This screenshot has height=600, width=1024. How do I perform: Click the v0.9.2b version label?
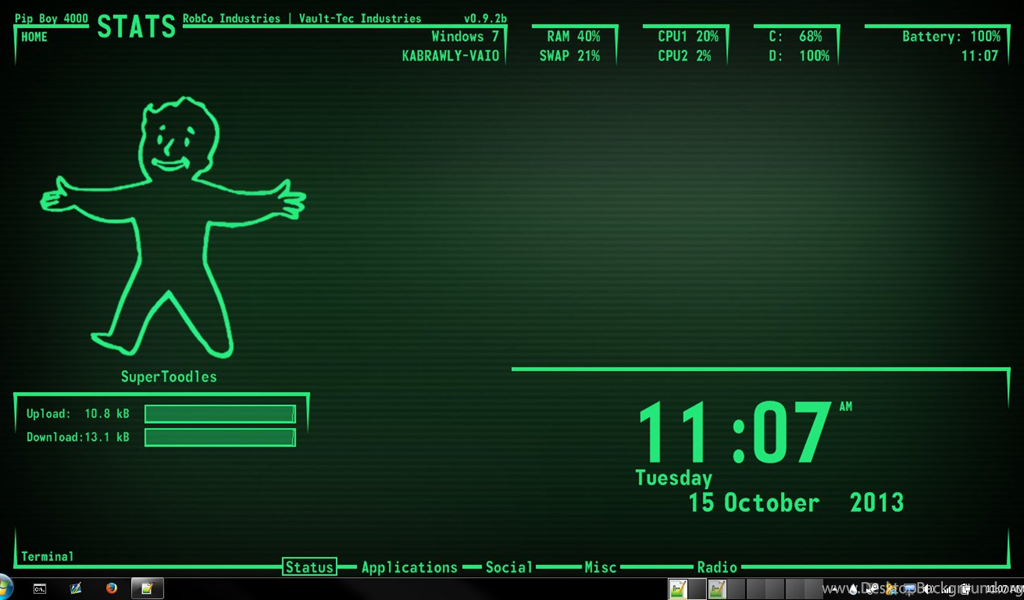pos(485,18)
